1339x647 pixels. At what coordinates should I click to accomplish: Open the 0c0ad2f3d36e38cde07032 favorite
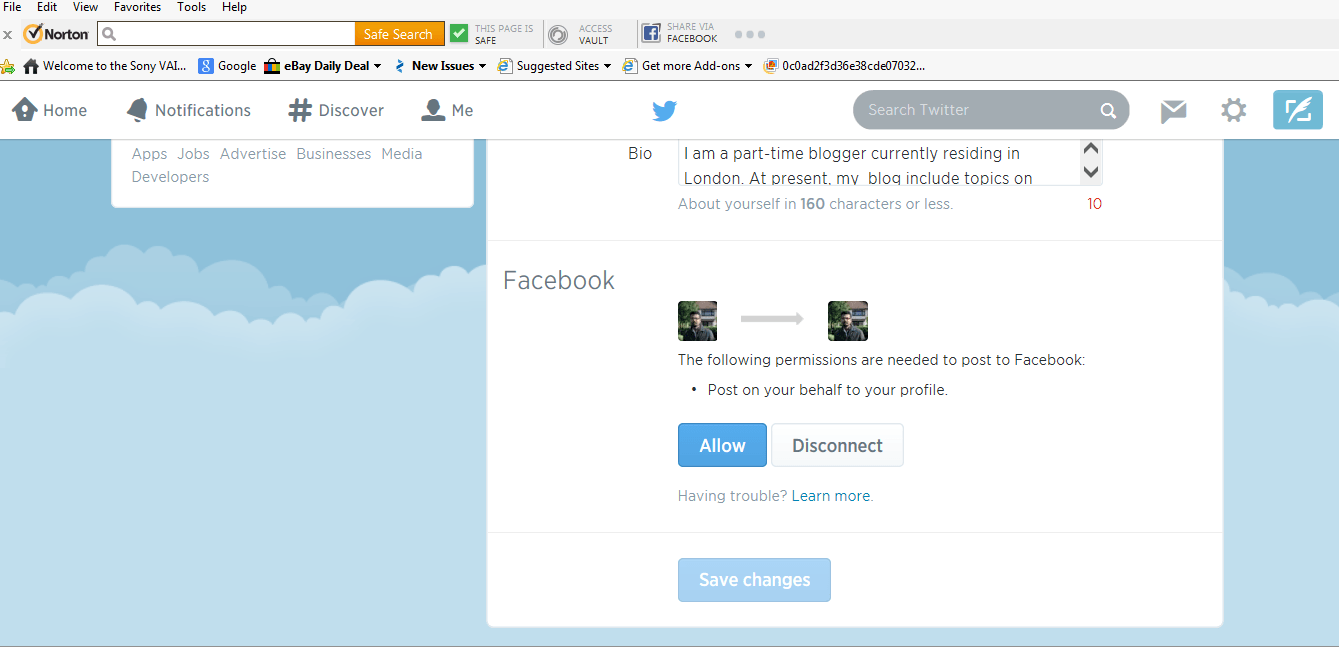tap(844, 66)
